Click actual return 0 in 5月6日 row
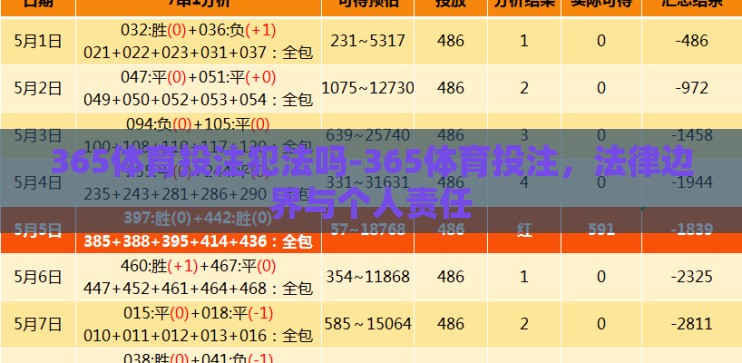Image resolution: width=742 pixels, height=363 pixels. [601, 276]
